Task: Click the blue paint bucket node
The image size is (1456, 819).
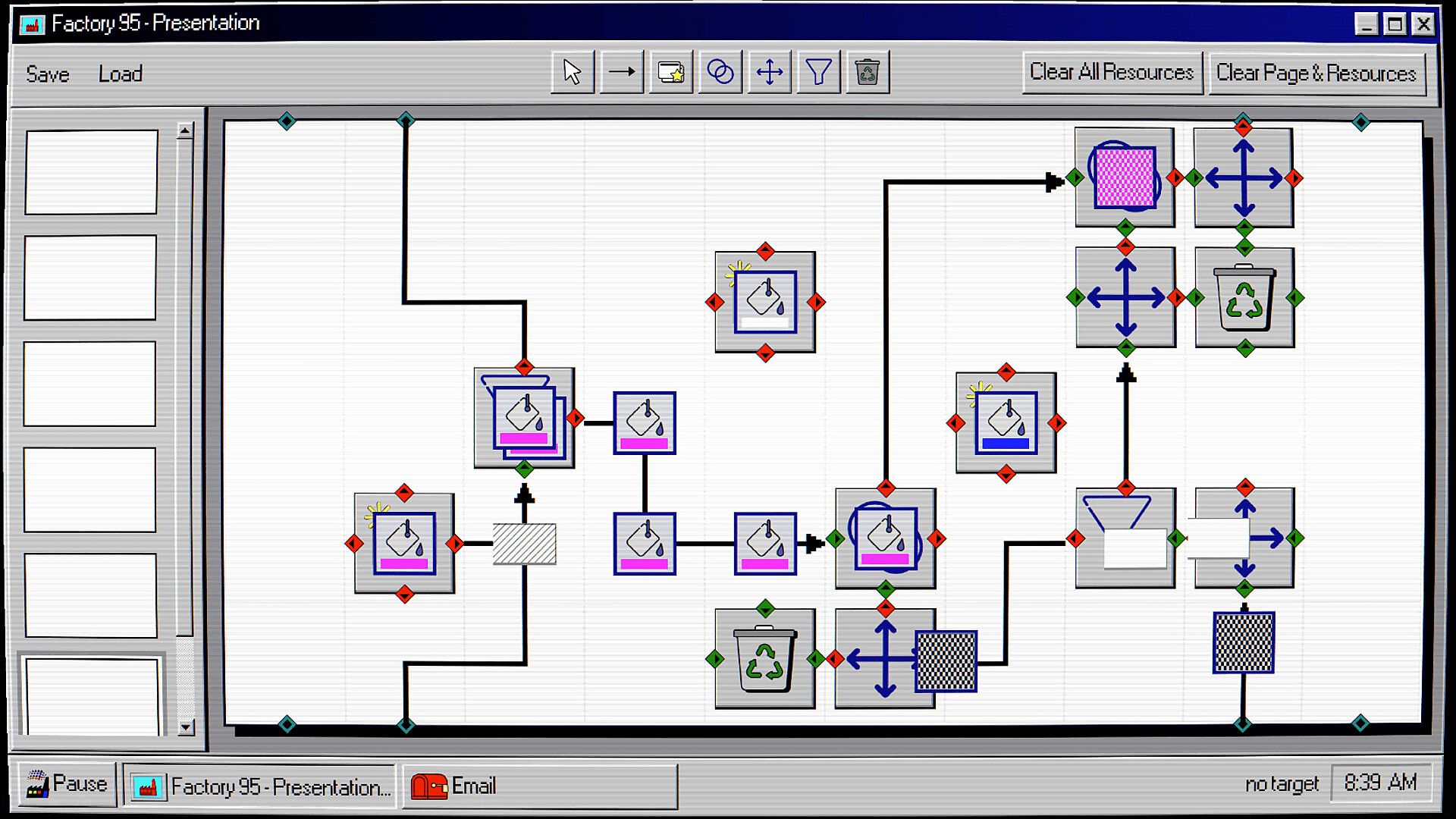Action: click(1006, 422)
